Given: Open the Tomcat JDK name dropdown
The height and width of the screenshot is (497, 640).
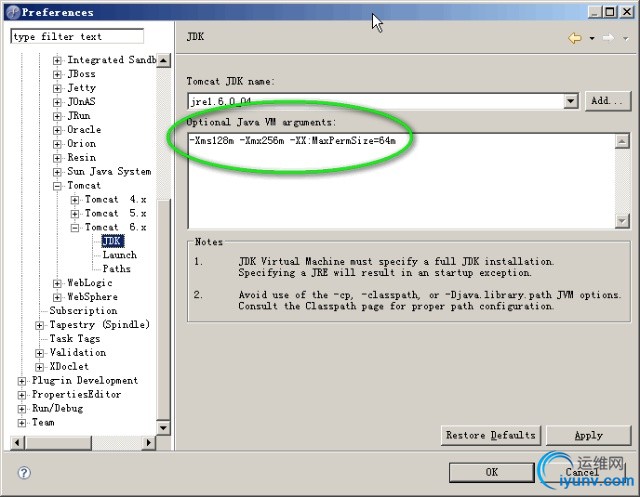Looking at the screenshot, I should pos(571,101).
